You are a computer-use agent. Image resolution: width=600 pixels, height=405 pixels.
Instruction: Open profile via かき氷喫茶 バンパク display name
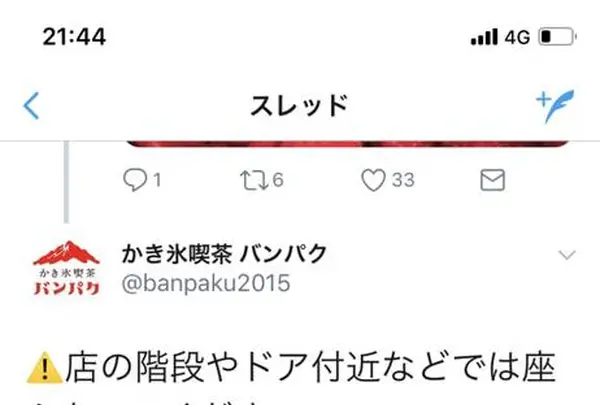pos(224,253)
